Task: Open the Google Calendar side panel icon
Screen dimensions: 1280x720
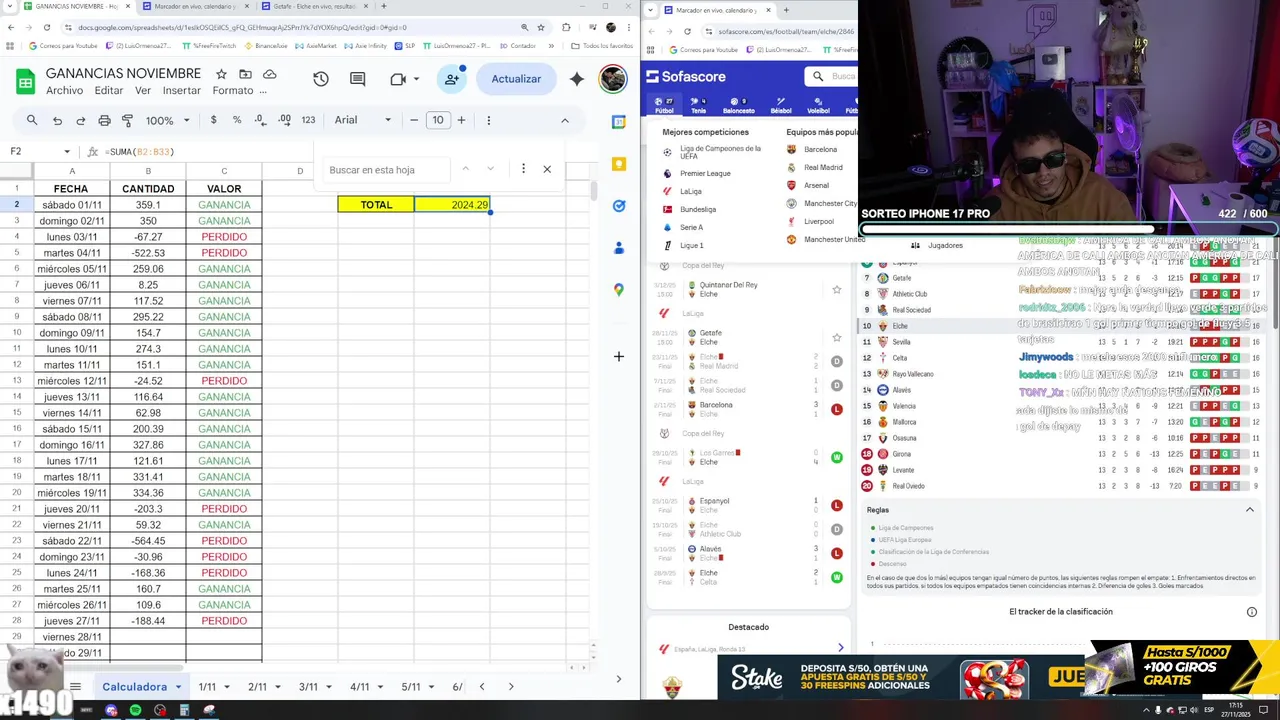Action: [619, 121]
